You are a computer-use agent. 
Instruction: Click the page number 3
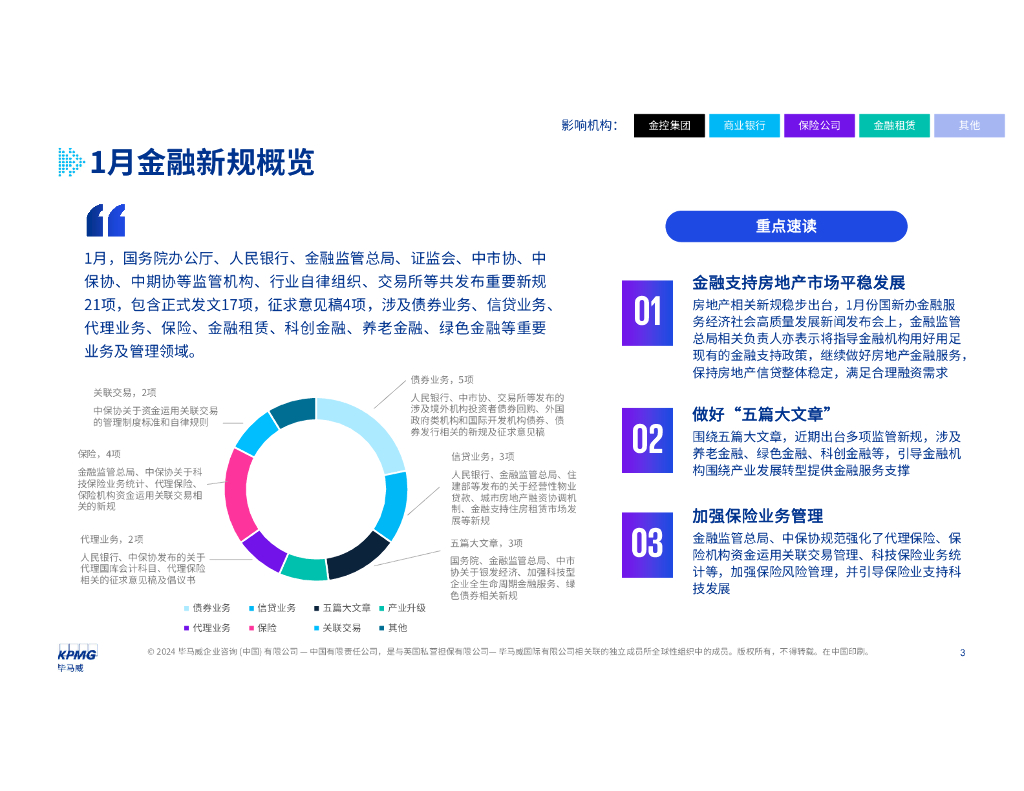point(963,653)
